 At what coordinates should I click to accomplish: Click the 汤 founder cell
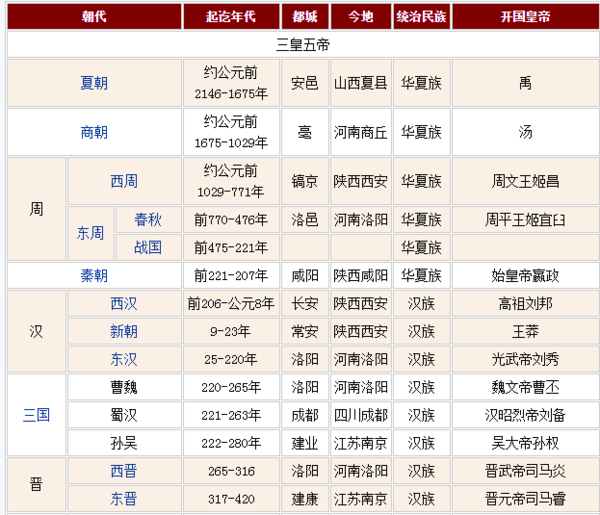point(526,132)
